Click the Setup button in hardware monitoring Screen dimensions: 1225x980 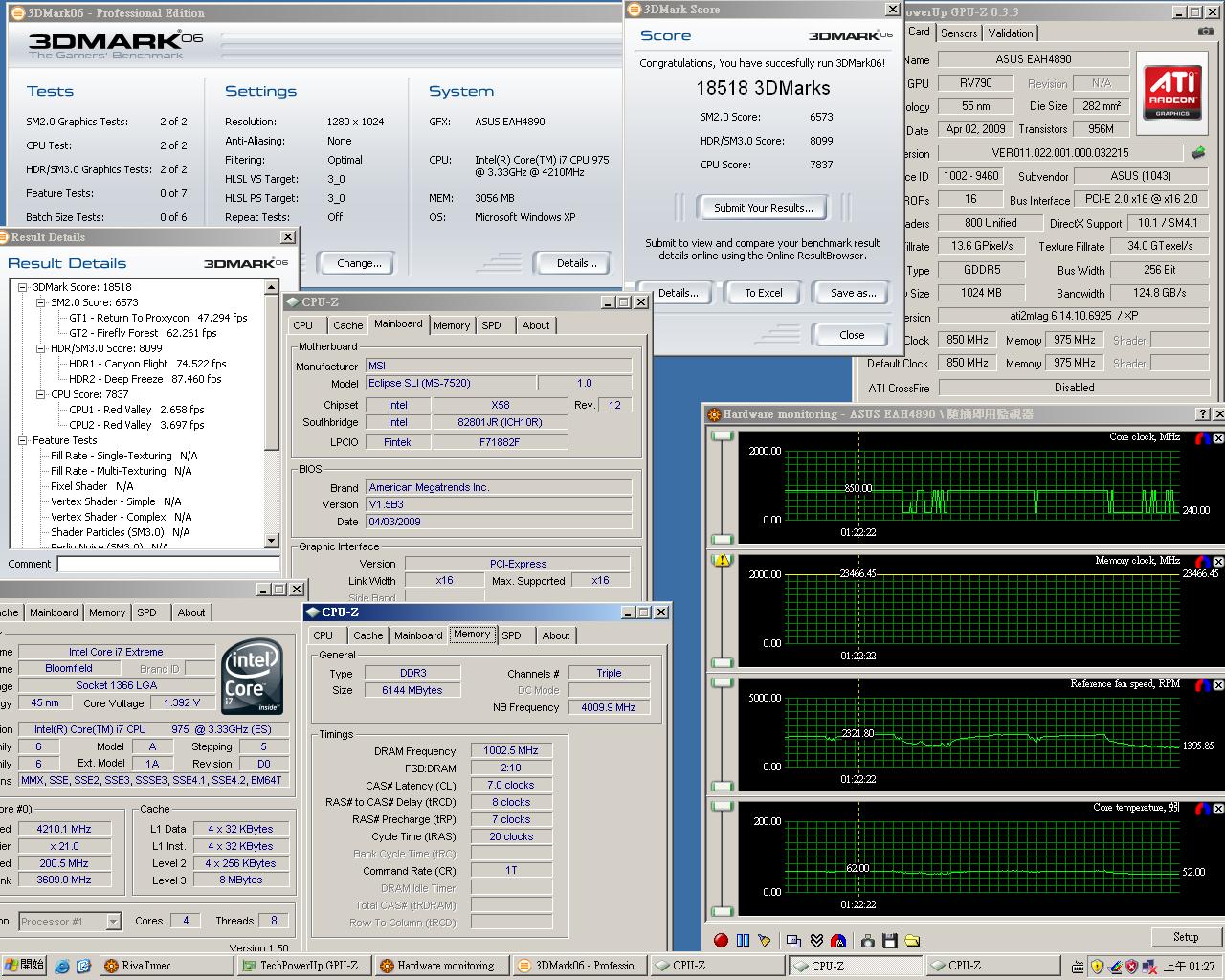[x=1186, y=937]
